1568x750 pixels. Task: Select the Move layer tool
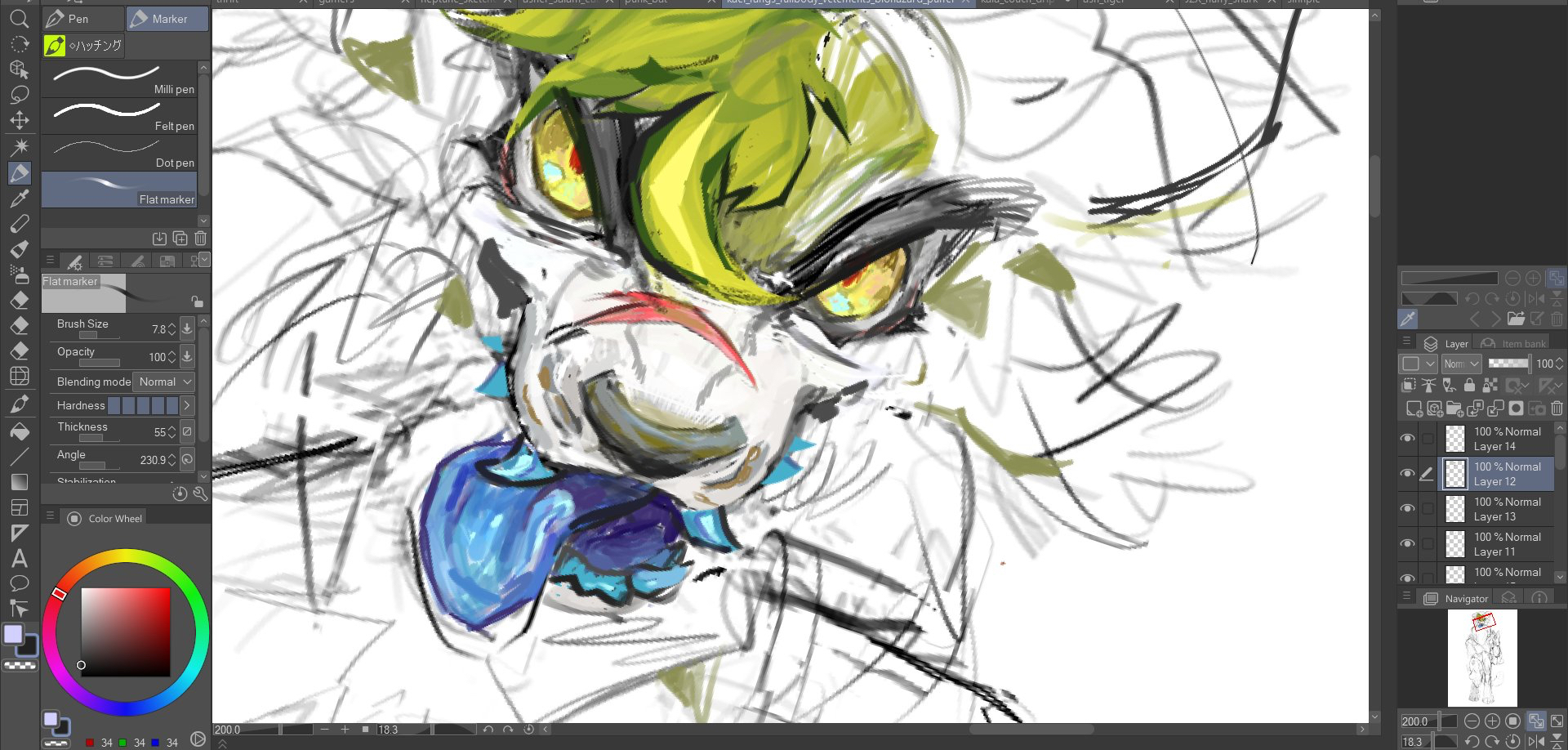coord(19,121)
